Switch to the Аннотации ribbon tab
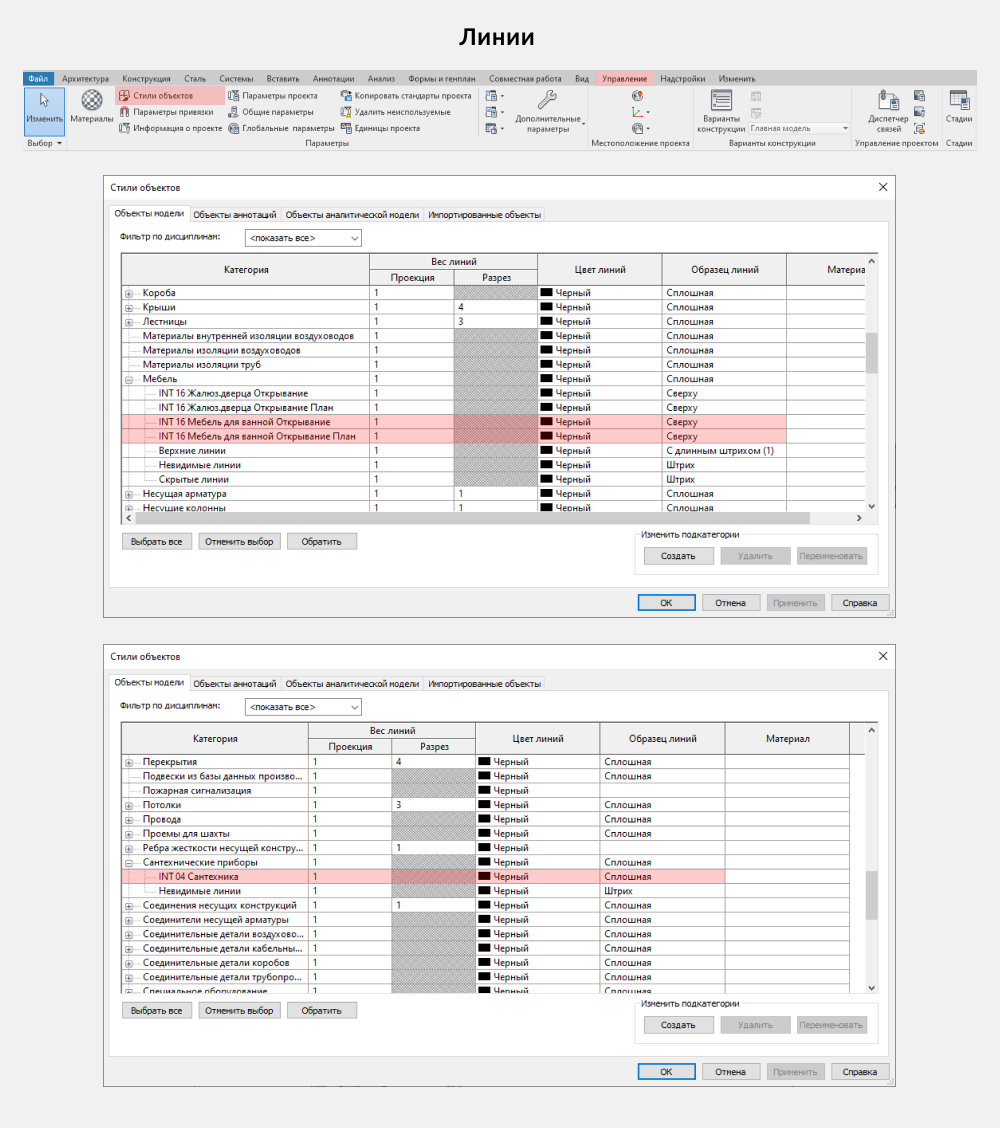The width and height of the screenshot is (1000, 1128). tap(333, 78)
